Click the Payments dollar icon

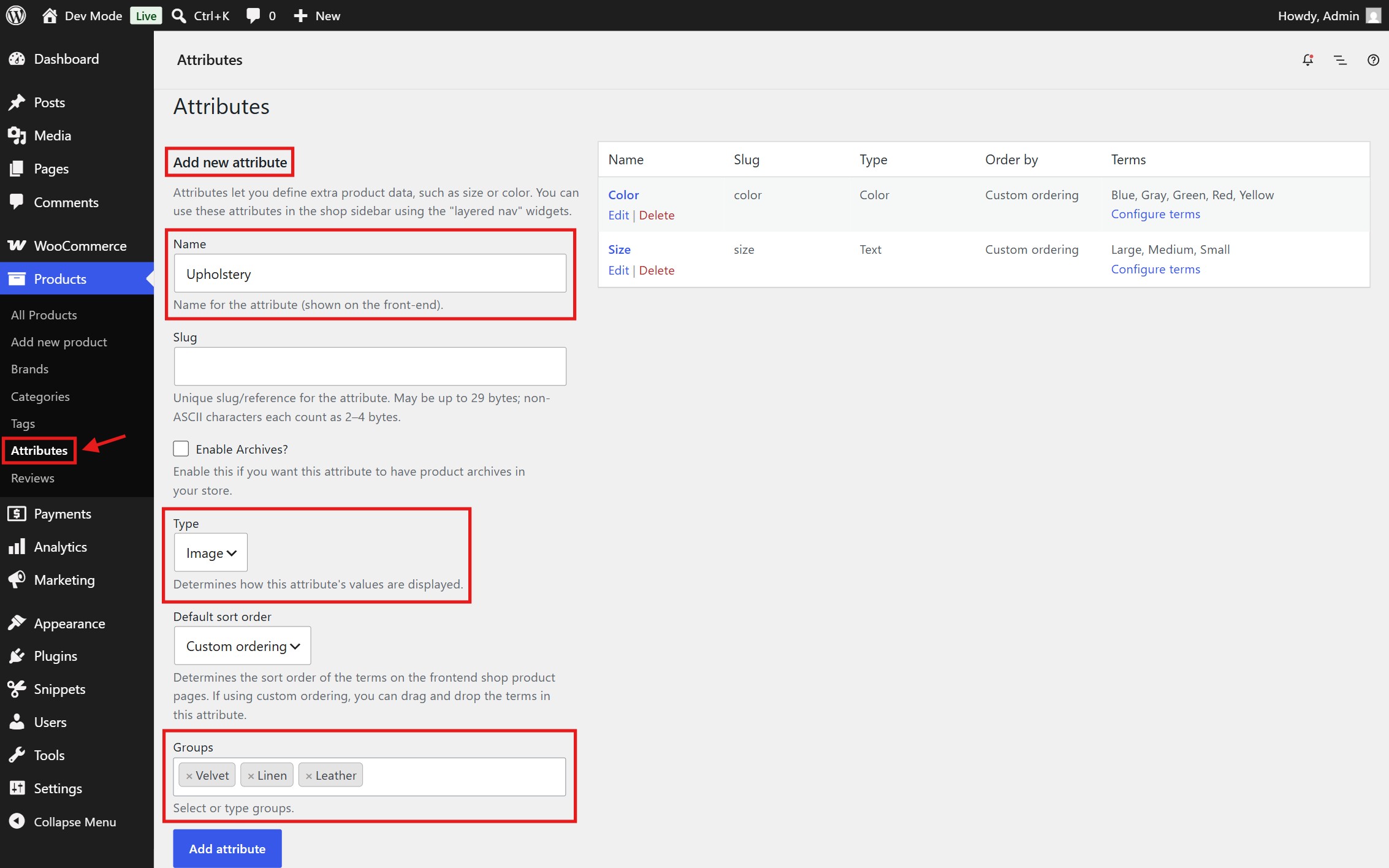[x=17, y=514]
